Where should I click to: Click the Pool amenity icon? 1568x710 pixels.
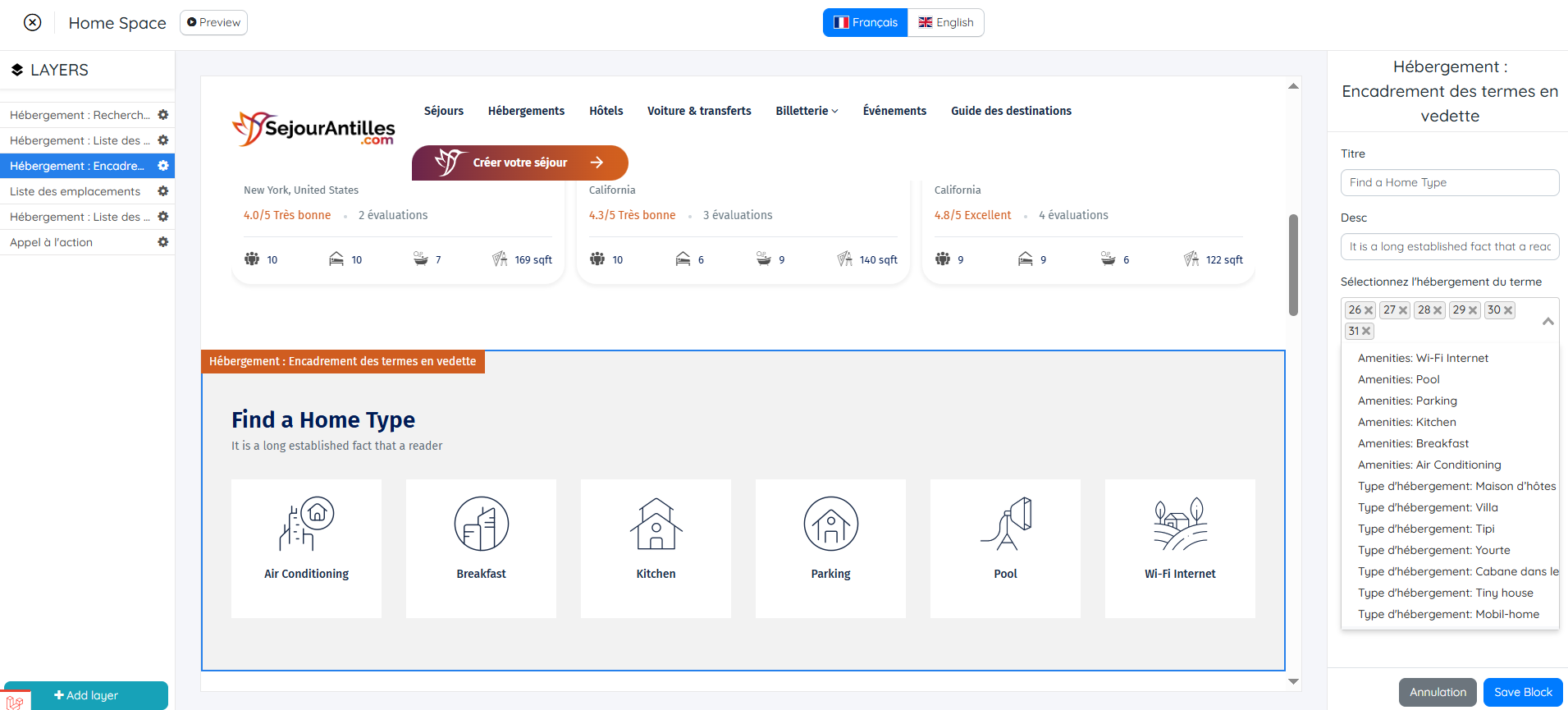[1005, 524]
